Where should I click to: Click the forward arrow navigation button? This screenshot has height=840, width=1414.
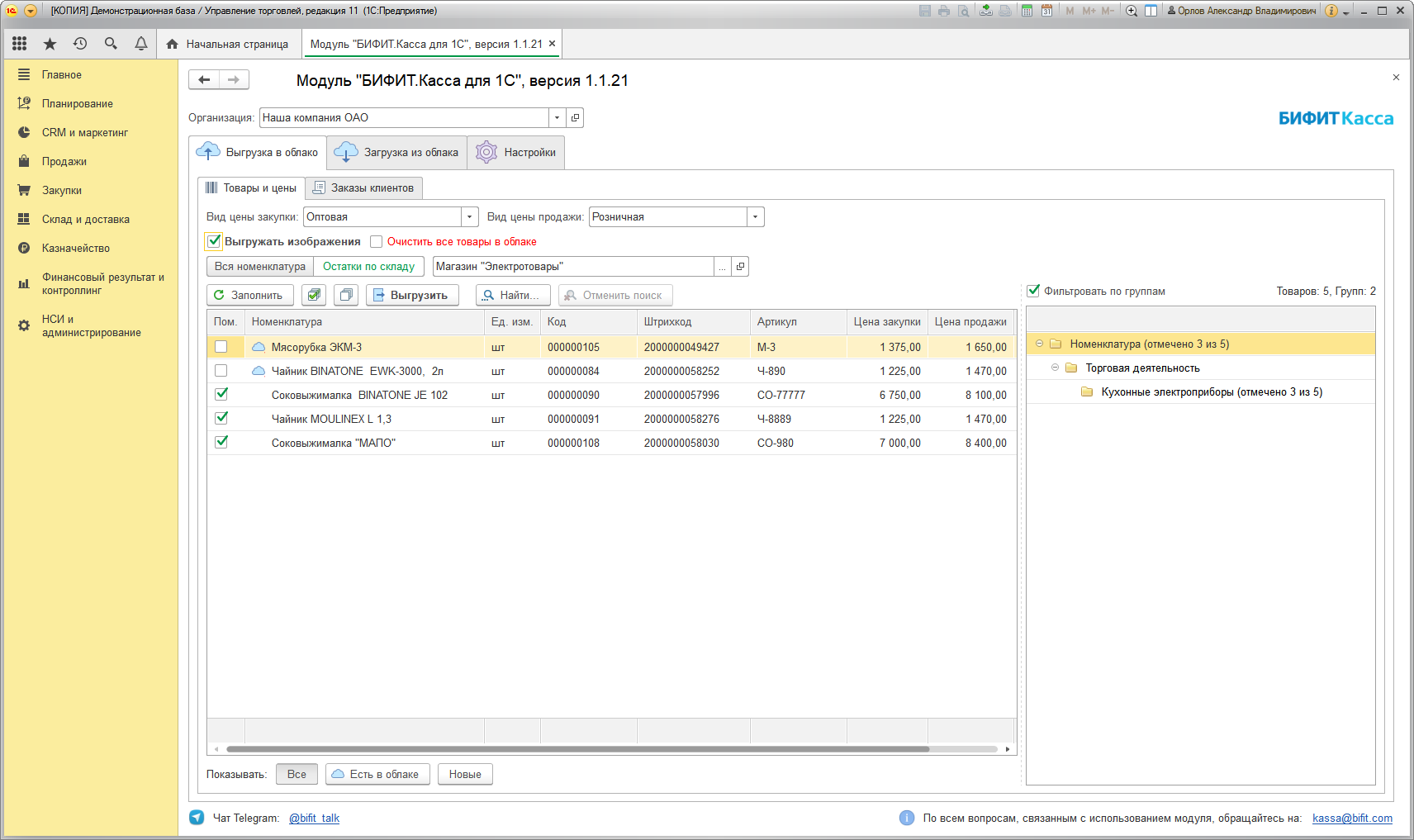234,80
